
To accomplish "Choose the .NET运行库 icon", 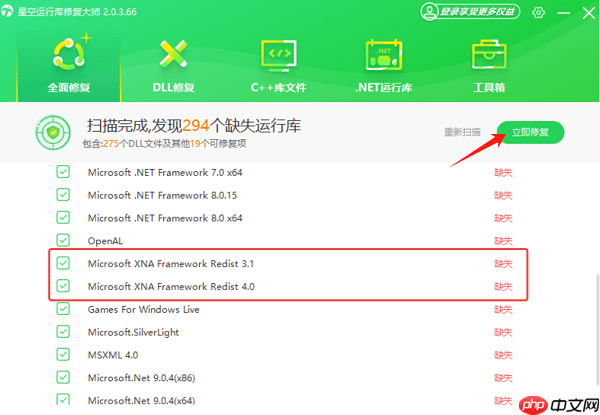I will (x=384, y=55).
